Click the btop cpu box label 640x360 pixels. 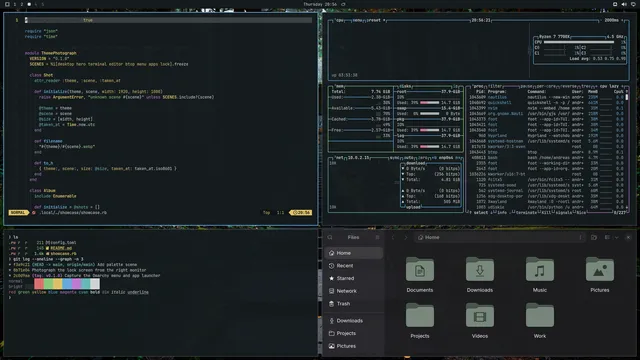coord(339,20)
